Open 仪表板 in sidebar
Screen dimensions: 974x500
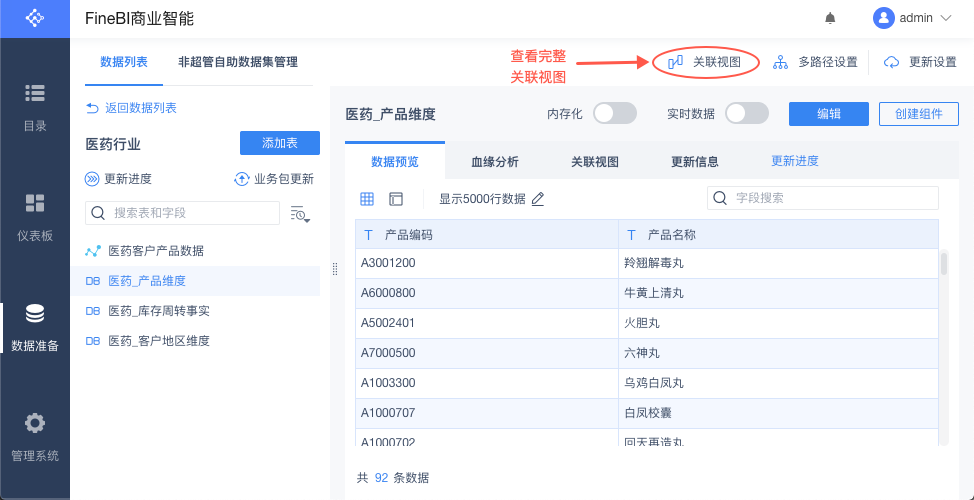click(x=35, y=217)
